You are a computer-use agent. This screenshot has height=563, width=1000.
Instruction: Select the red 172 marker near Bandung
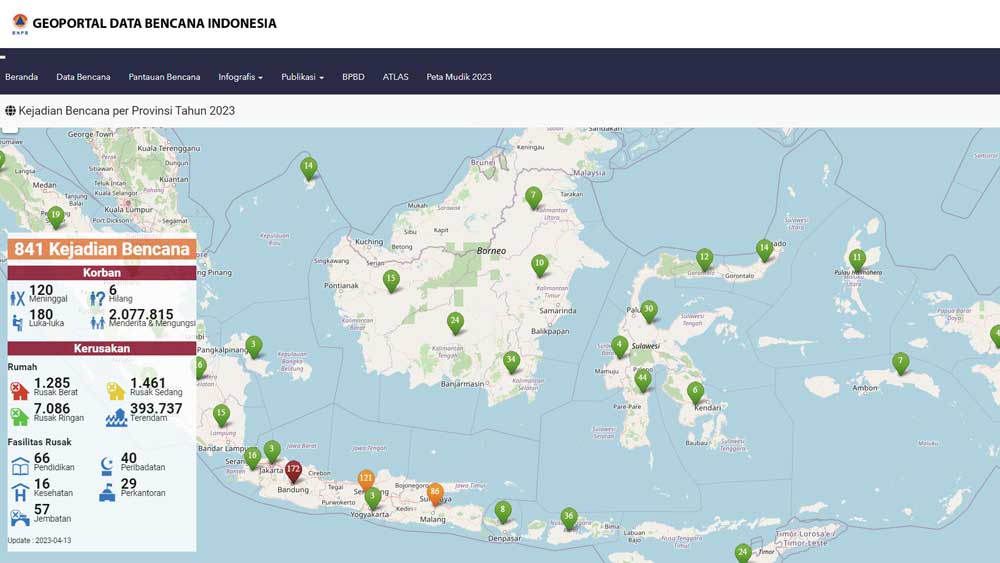[x=293, y=469]
